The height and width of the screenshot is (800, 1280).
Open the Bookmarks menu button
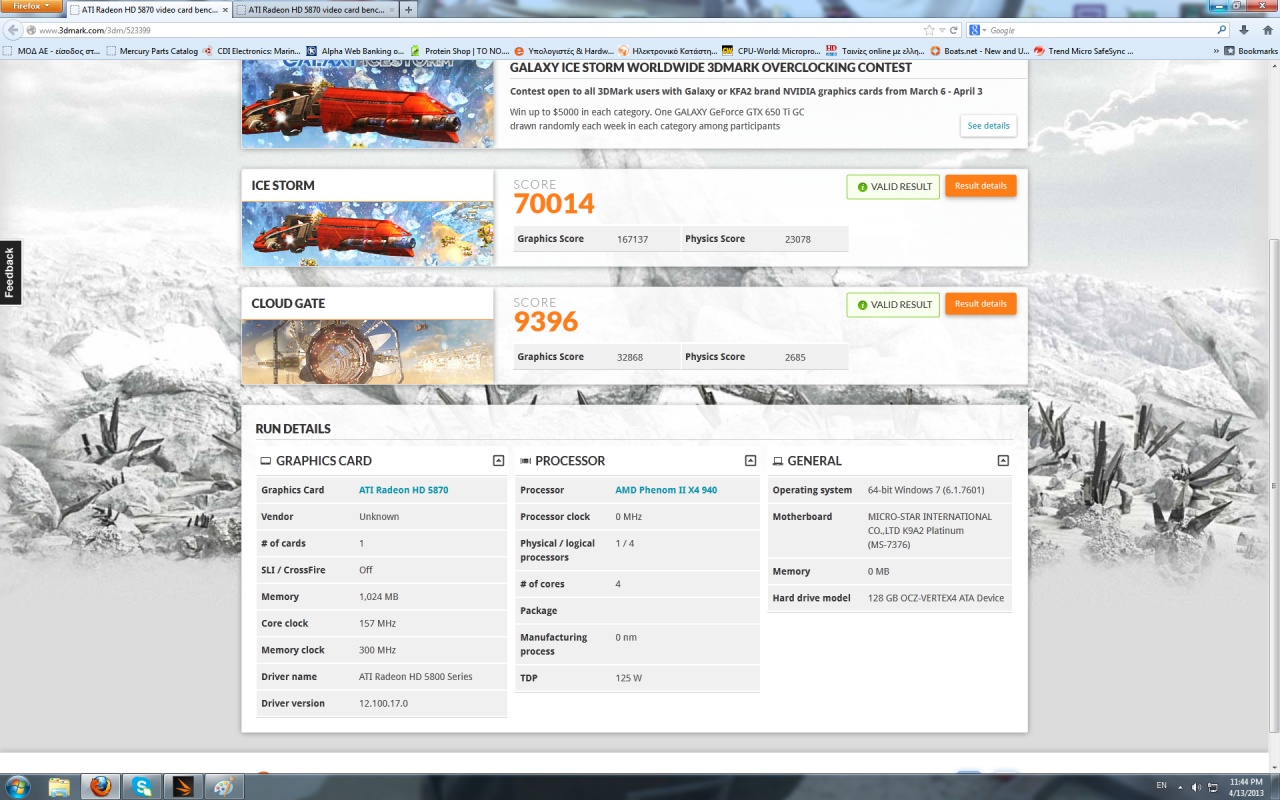(1251, 51)
